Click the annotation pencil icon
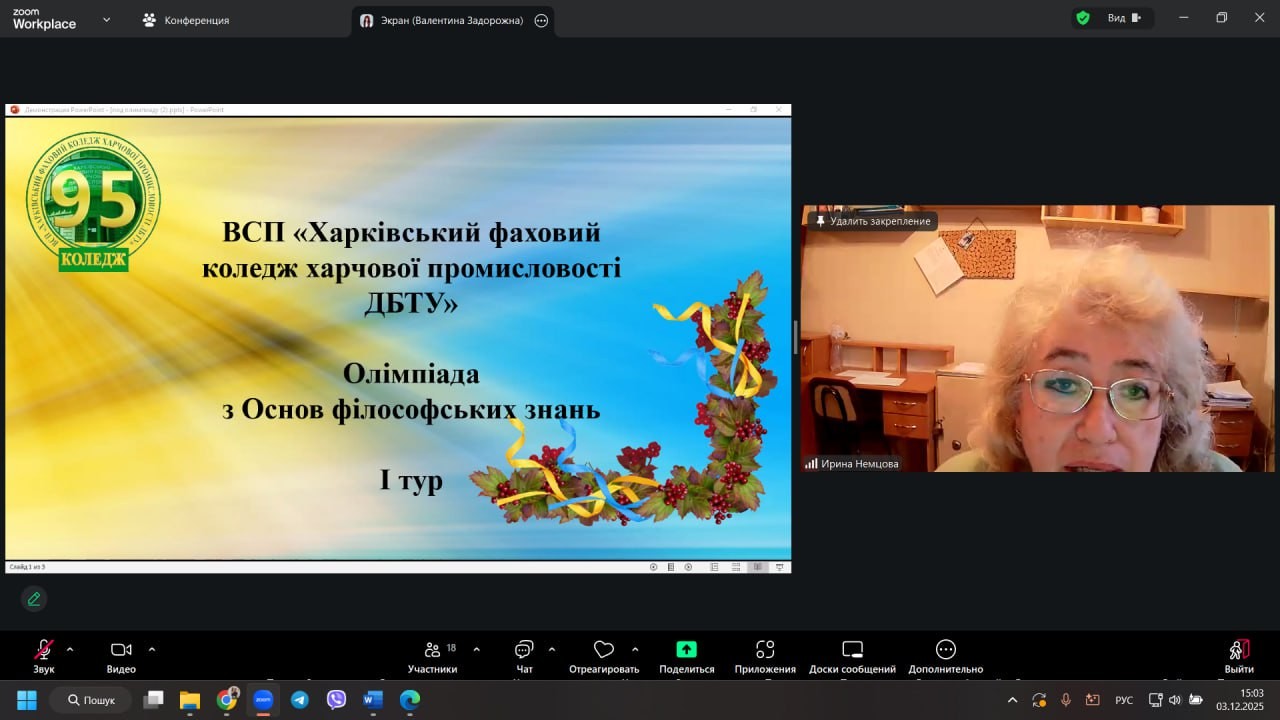 point(34,599)
